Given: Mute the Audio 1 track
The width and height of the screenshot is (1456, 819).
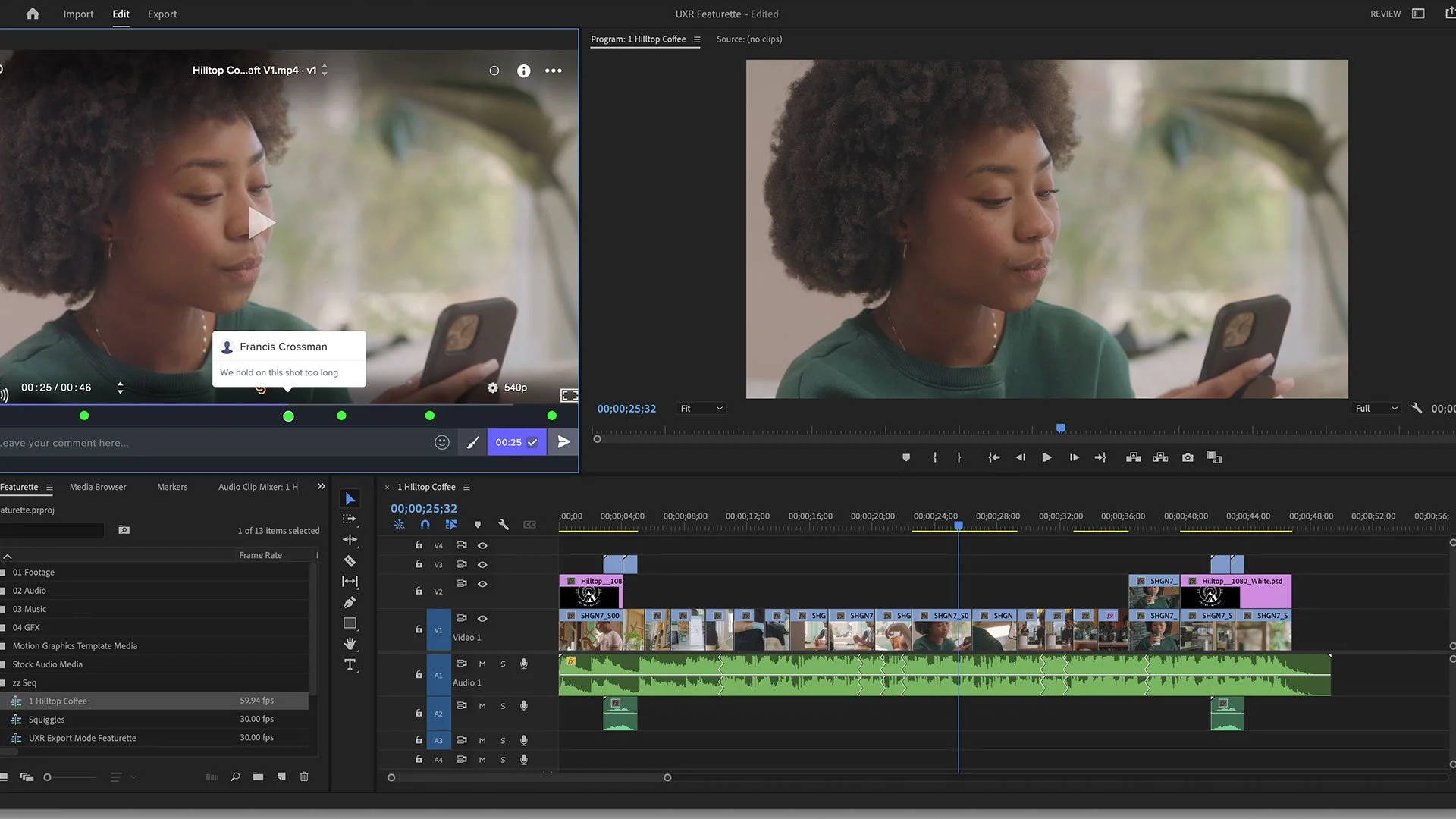Looking at the screenshot, I should 482,663.
